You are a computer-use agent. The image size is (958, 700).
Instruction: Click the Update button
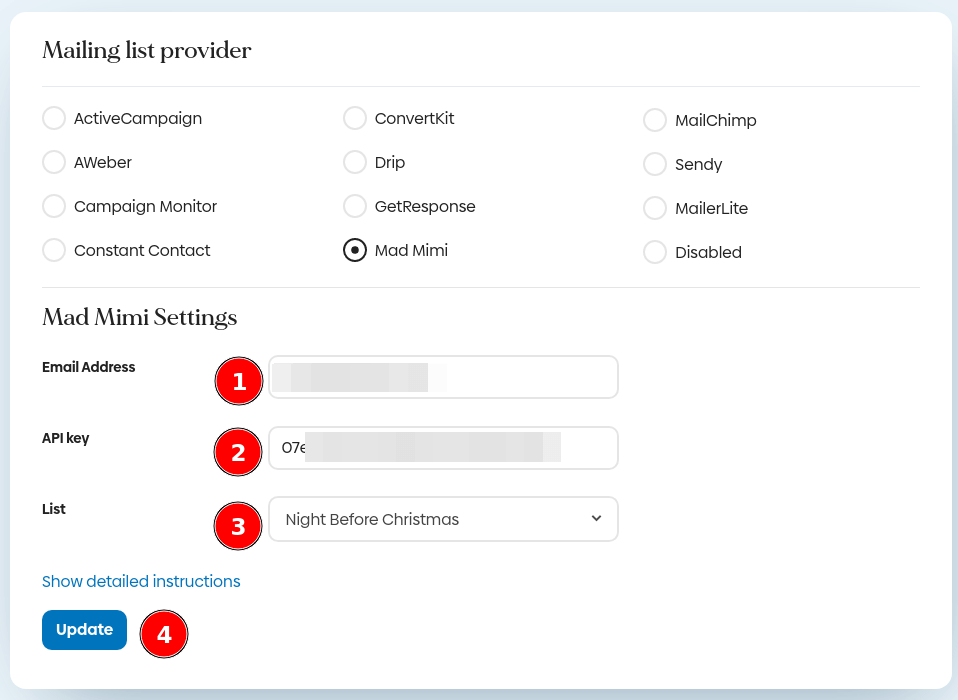tap(84, 630)
